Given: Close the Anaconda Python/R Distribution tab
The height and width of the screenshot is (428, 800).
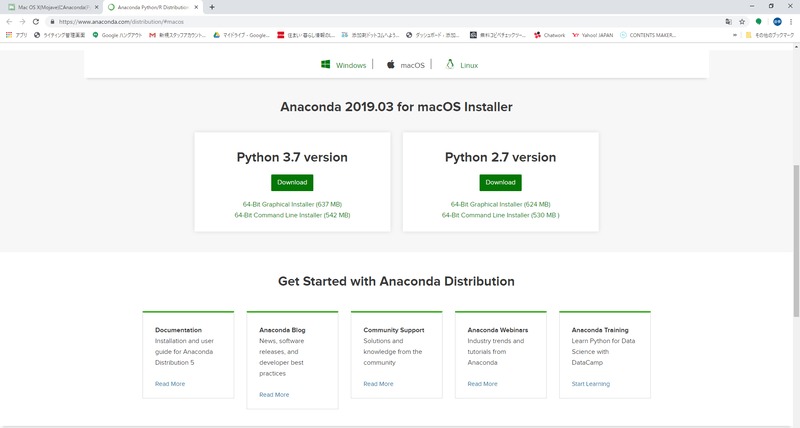Looking at the screenshot, I should pyautogui.click(x=196, y=7).
